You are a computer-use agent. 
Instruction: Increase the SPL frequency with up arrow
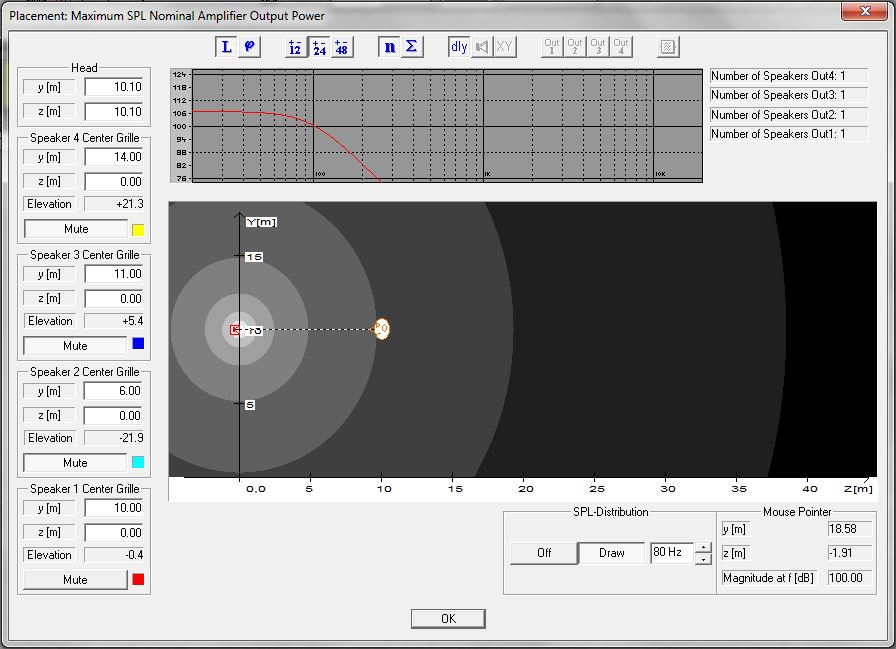coord(703,547)
